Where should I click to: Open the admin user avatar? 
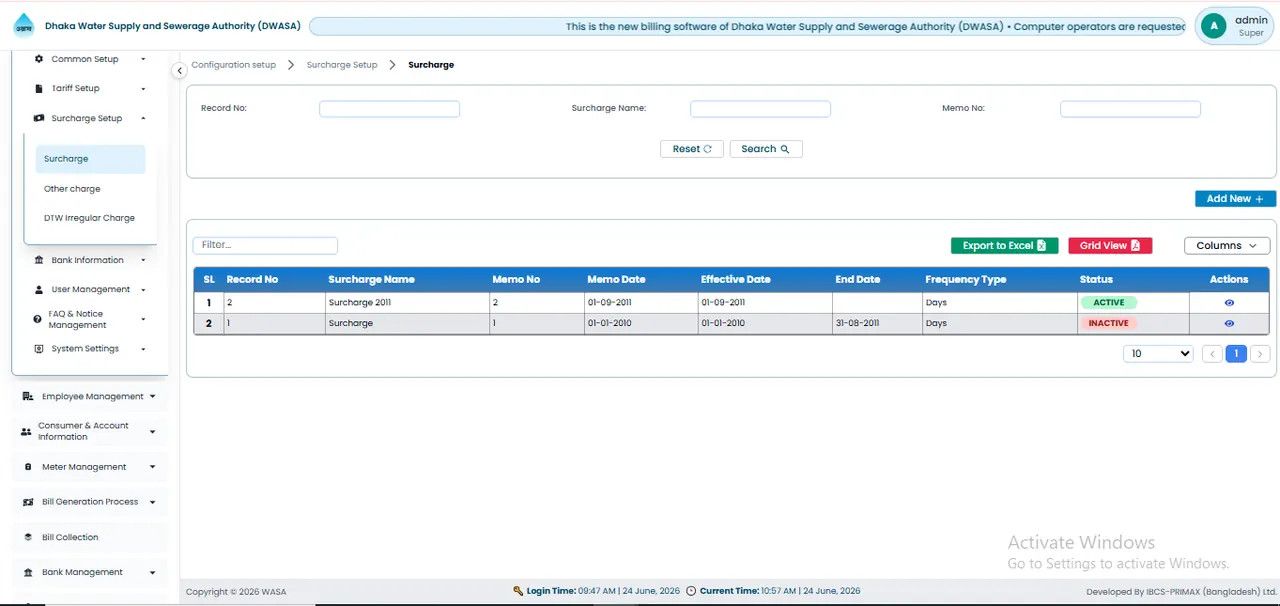pos(1214,26)
